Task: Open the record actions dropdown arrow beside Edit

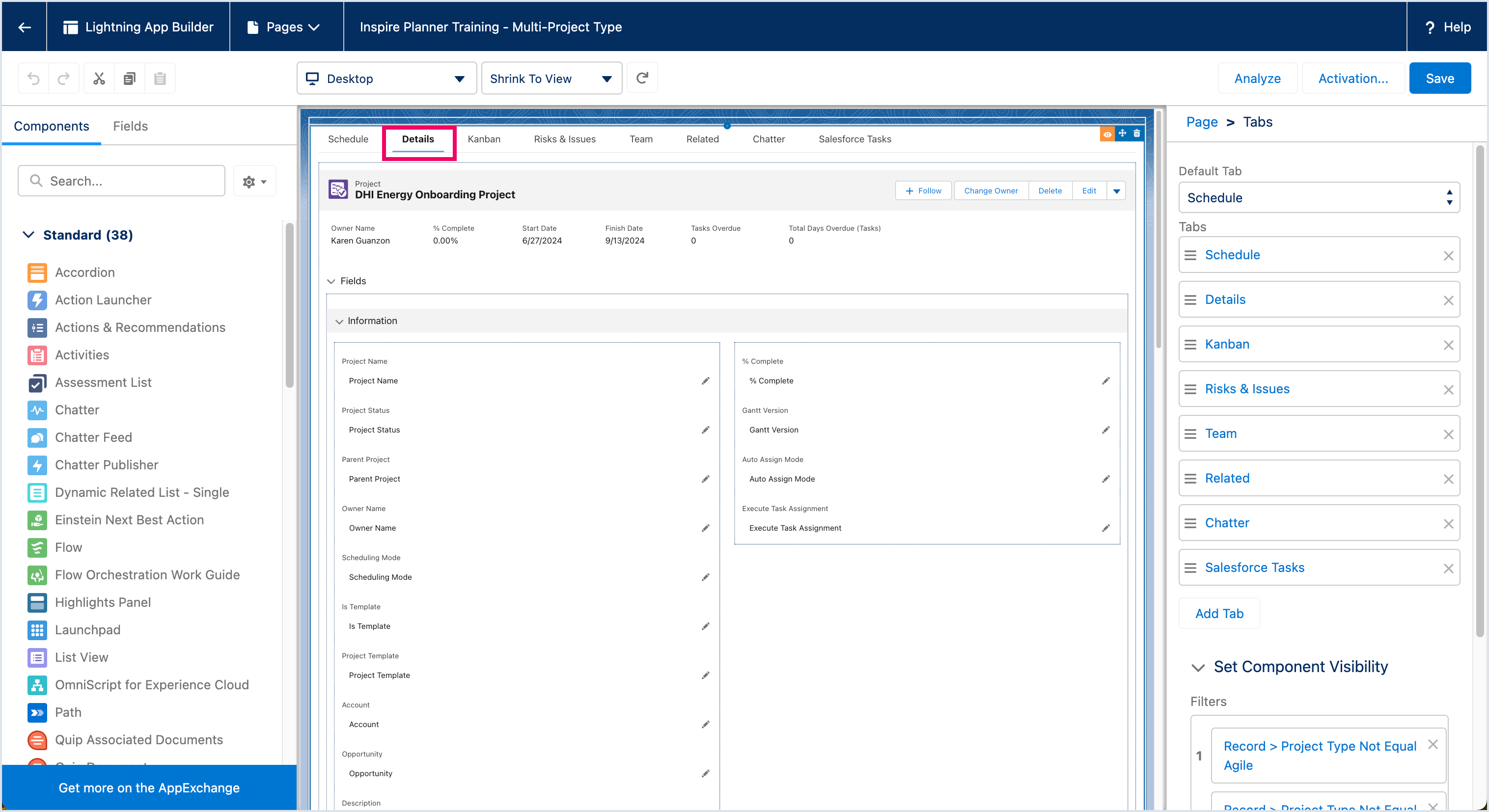Action: click(1116, 191)
